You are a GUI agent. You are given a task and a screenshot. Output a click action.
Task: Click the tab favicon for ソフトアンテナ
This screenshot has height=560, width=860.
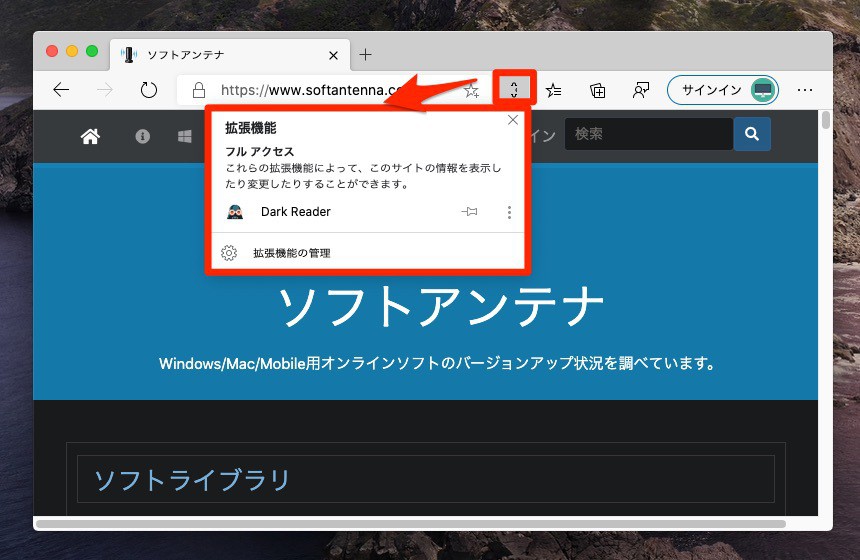(128, 55)
